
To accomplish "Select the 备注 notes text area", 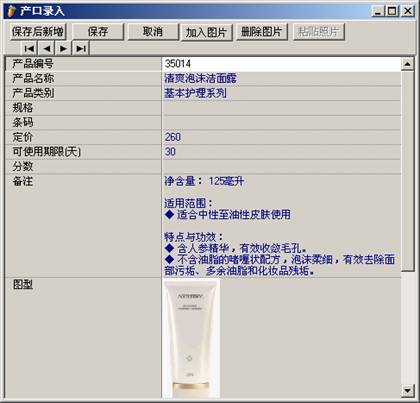I will click(x=281, y=226).
